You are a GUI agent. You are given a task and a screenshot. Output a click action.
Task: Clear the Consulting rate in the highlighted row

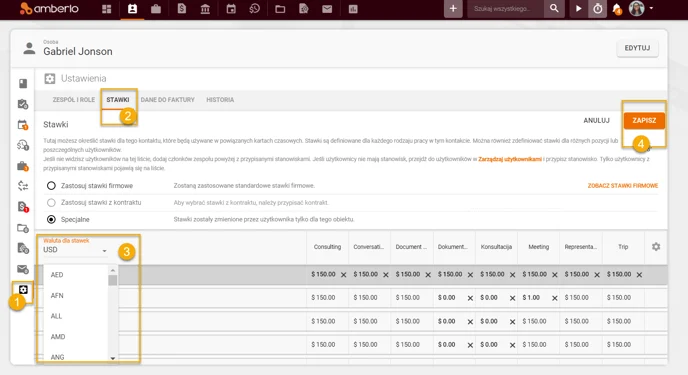[344, 275]
